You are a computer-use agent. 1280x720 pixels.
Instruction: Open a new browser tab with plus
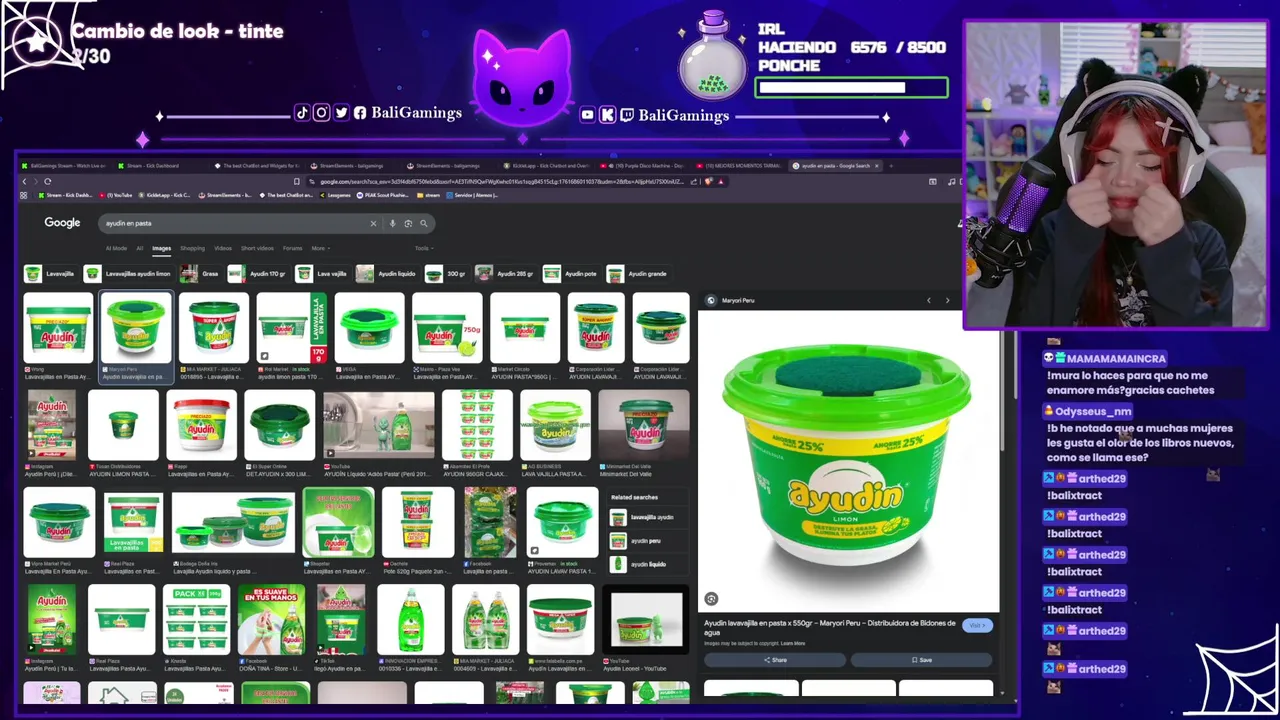pos(891,166)
